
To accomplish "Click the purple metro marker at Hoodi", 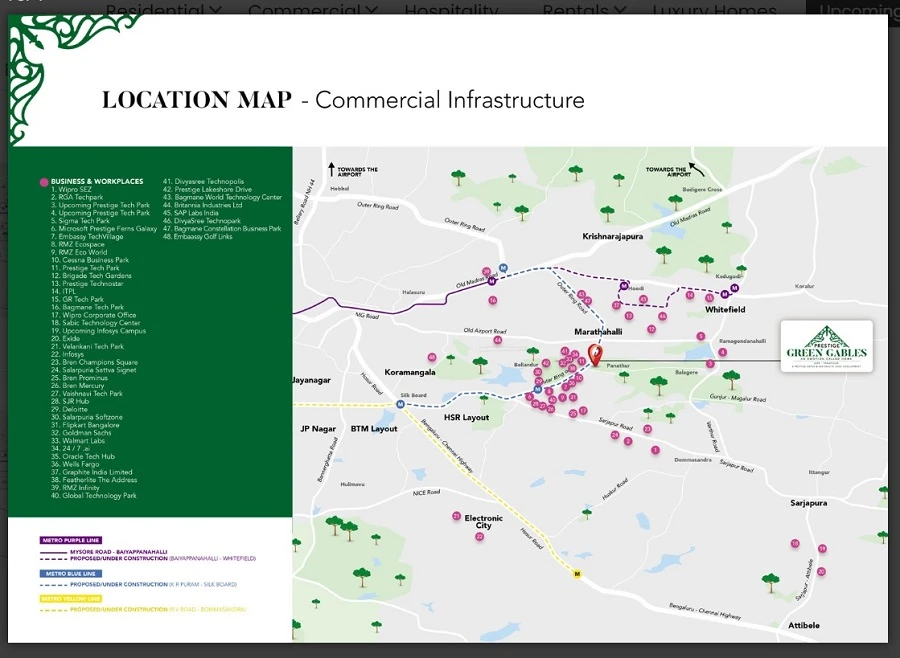I will point(624,284).
